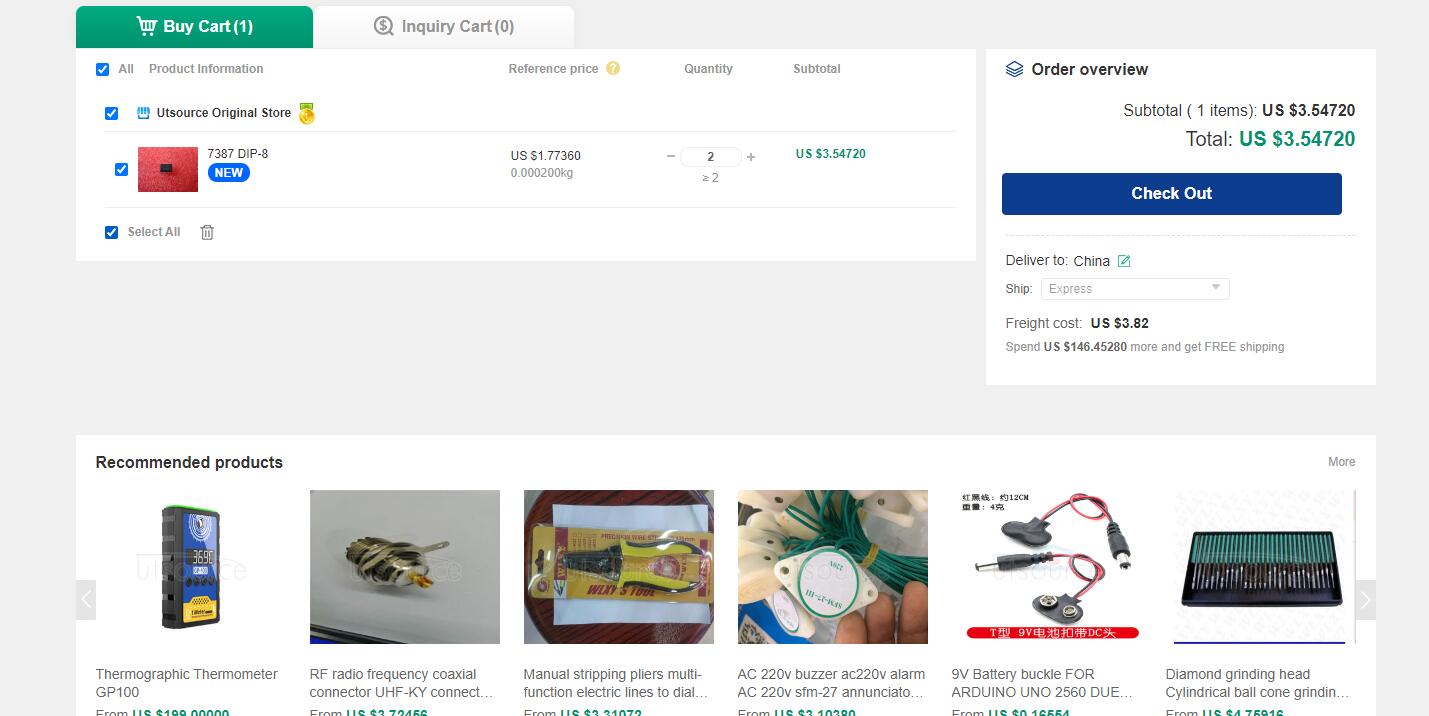Click the gold medal store badge
This screenshot has height=716, width=1429.
tap(306, 114)
